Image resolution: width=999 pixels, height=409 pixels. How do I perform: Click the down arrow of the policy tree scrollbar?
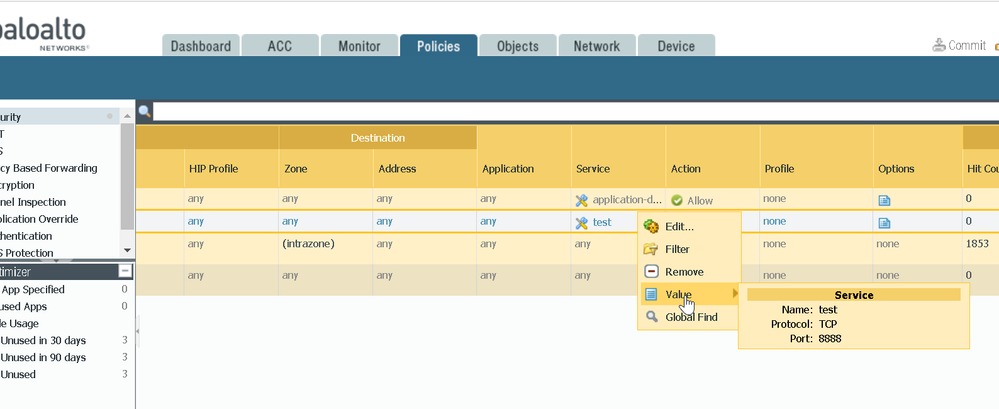point(127,250)
